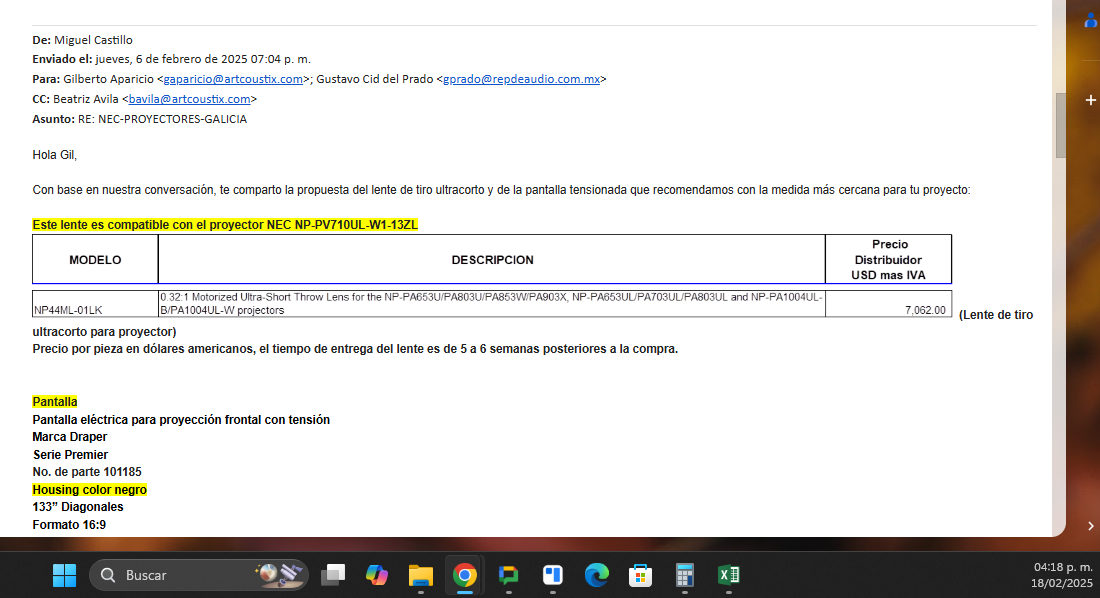The width and height of the screenshot is (1100, 598).
Task: Switch to Excel in the taskbar
Action: (729, 576)
